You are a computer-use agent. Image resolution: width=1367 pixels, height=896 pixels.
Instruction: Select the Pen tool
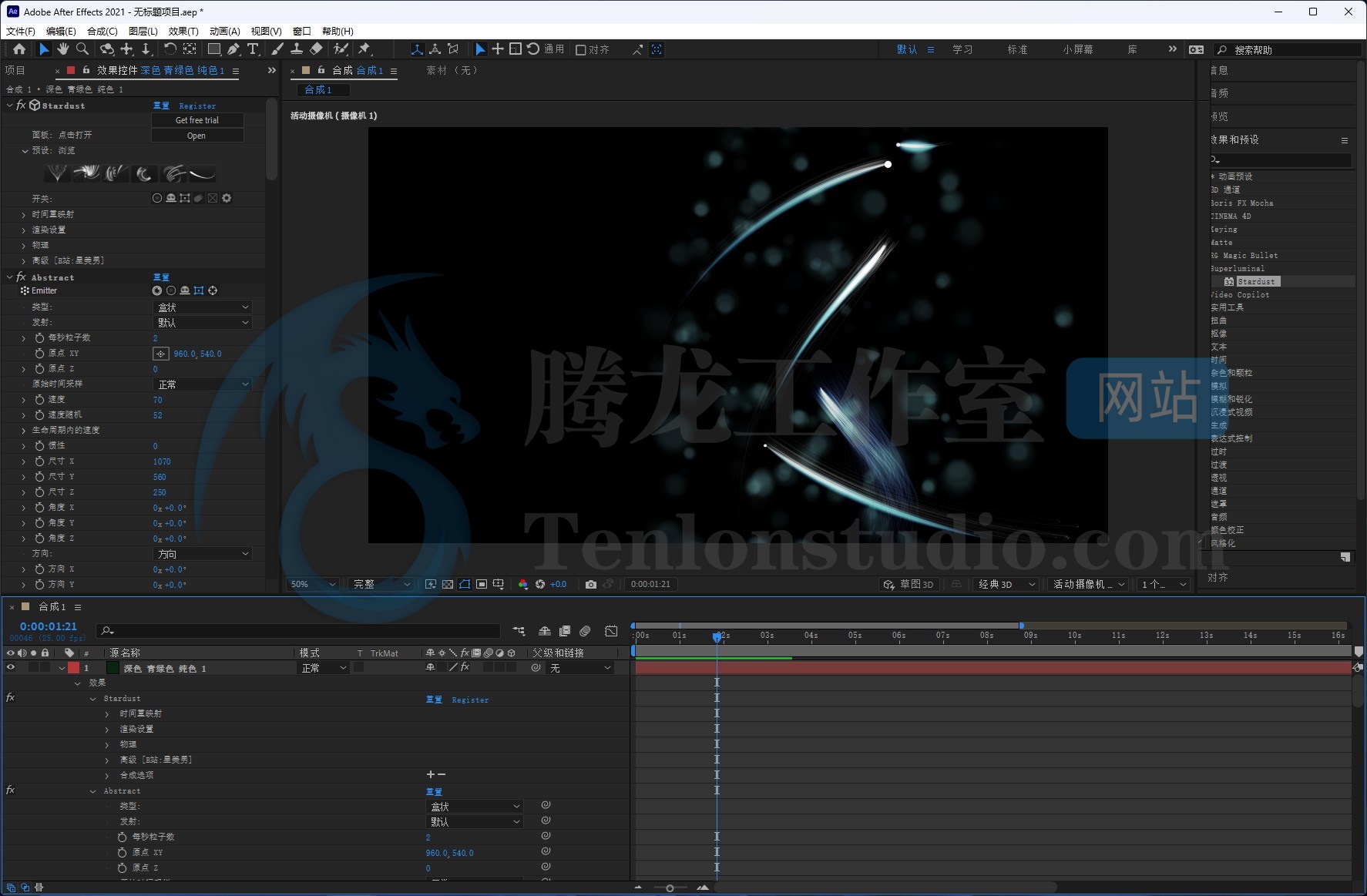[x=233, y=49]
